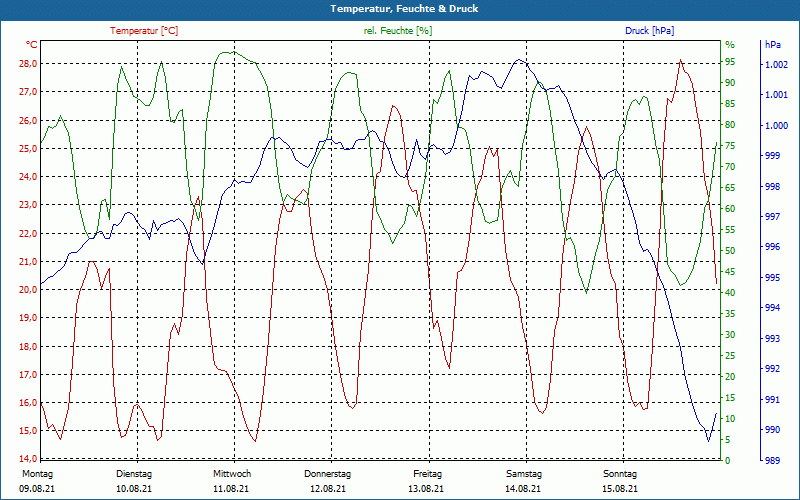Screen dimensions: 800x500
Task: Click the 21,0 temperature axis value
Action: [x=28, y=261]
